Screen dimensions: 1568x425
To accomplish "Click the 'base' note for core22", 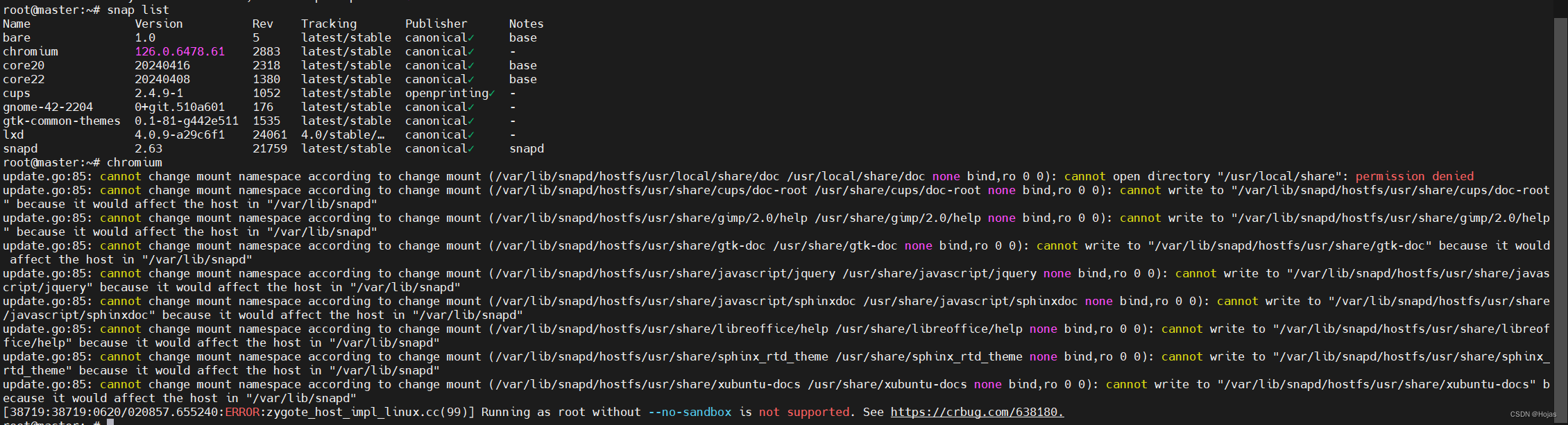I will click(x=523, y=80).
